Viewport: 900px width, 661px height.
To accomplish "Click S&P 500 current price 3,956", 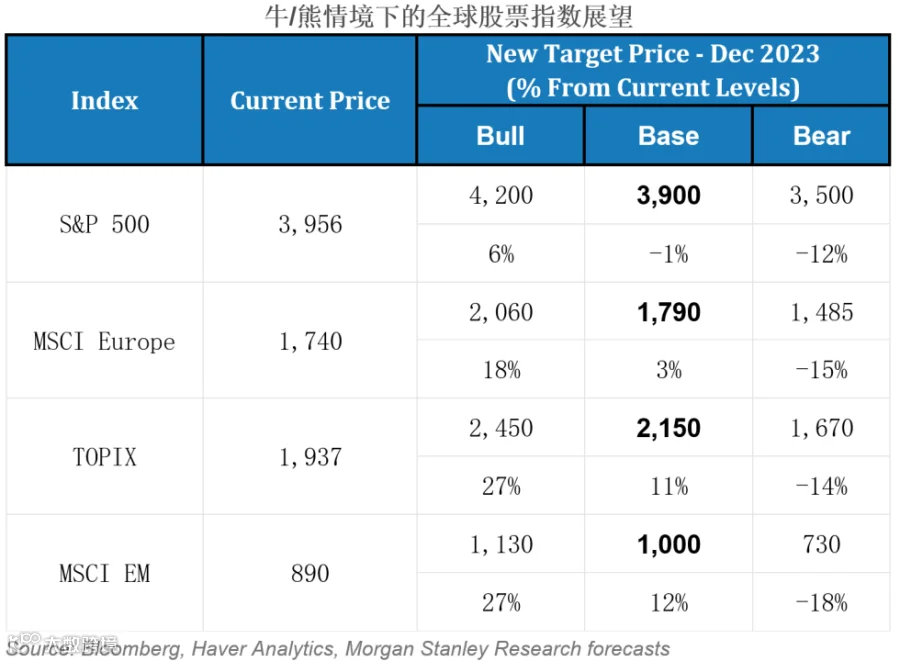I will [x=310, y=224].
